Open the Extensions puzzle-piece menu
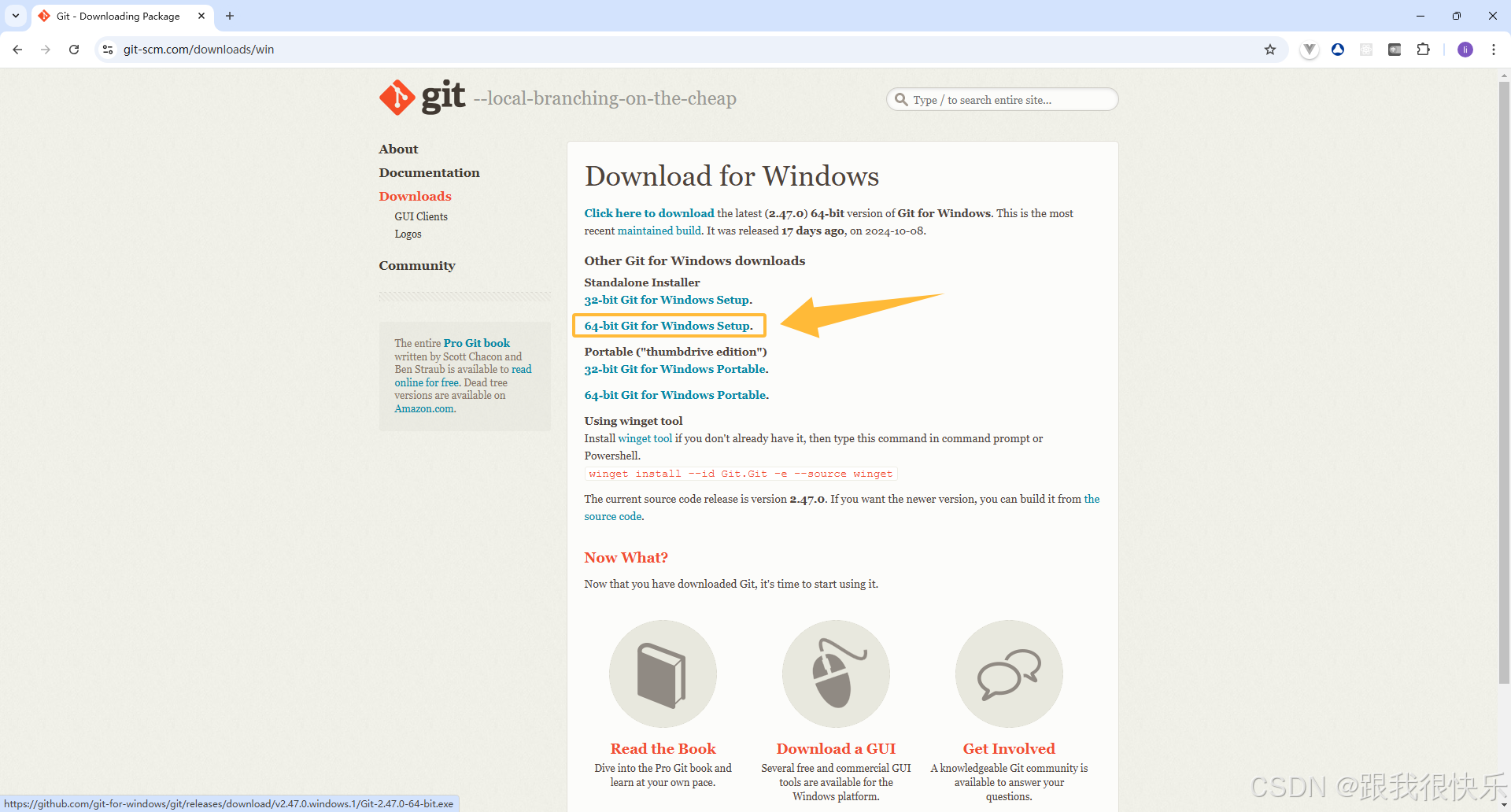 (x=1423, y=50)
